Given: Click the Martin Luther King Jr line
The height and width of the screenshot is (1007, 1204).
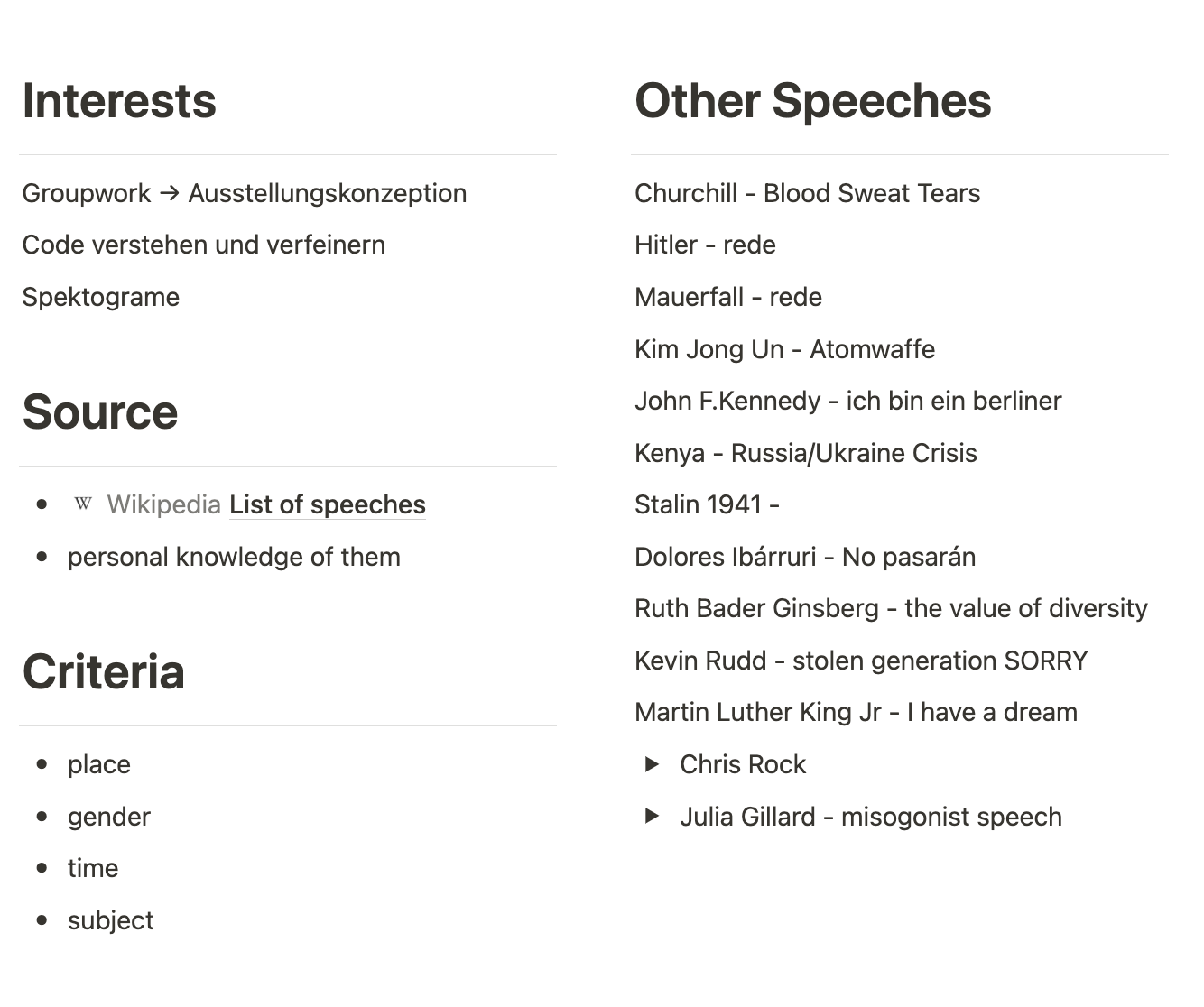Looking at the screenshot, I should pyautogui.click(x=856, y=712).
